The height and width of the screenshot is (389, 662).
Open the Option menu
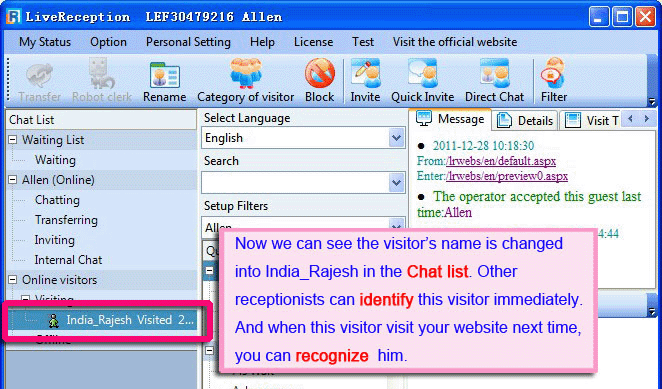(108, 42)
